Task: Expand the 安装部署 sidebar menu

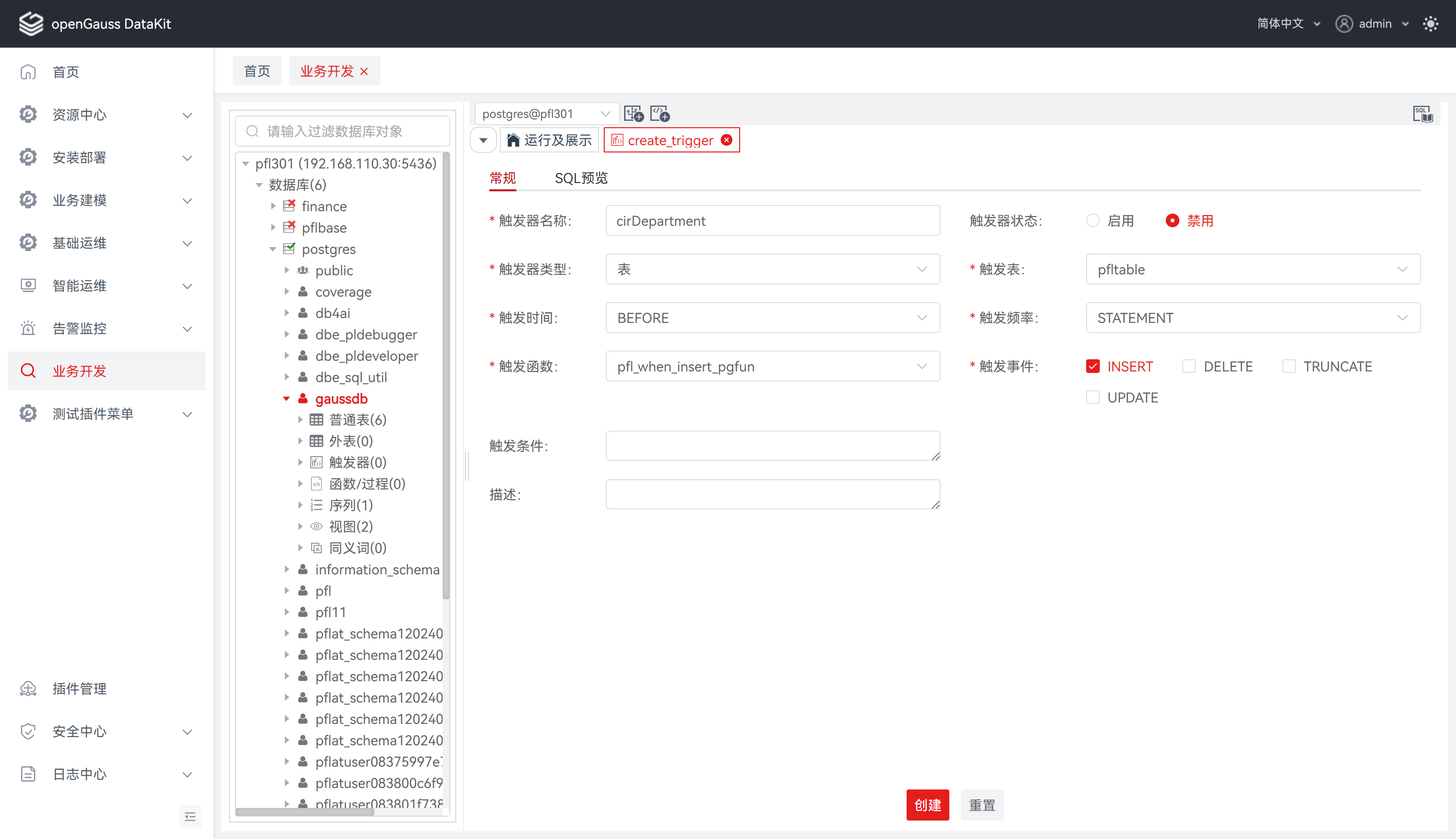Action: click(x=107, y=157)
